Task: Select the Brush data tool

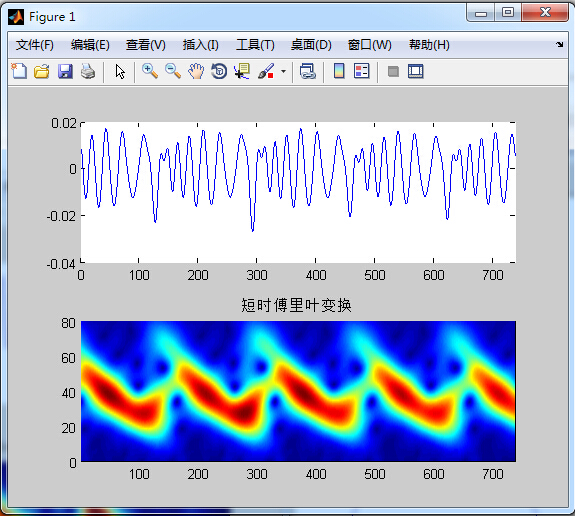Action: pyautogui.click(x=266, y=71)
